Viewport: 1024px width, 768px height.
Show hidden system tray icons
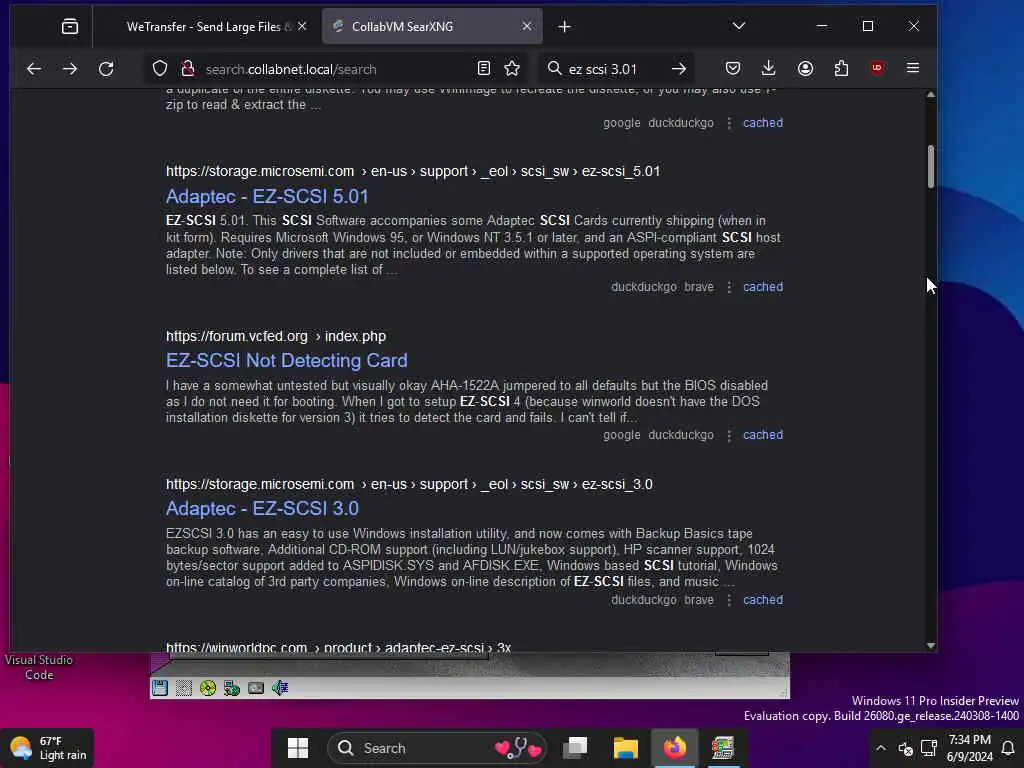coord(881,748)
